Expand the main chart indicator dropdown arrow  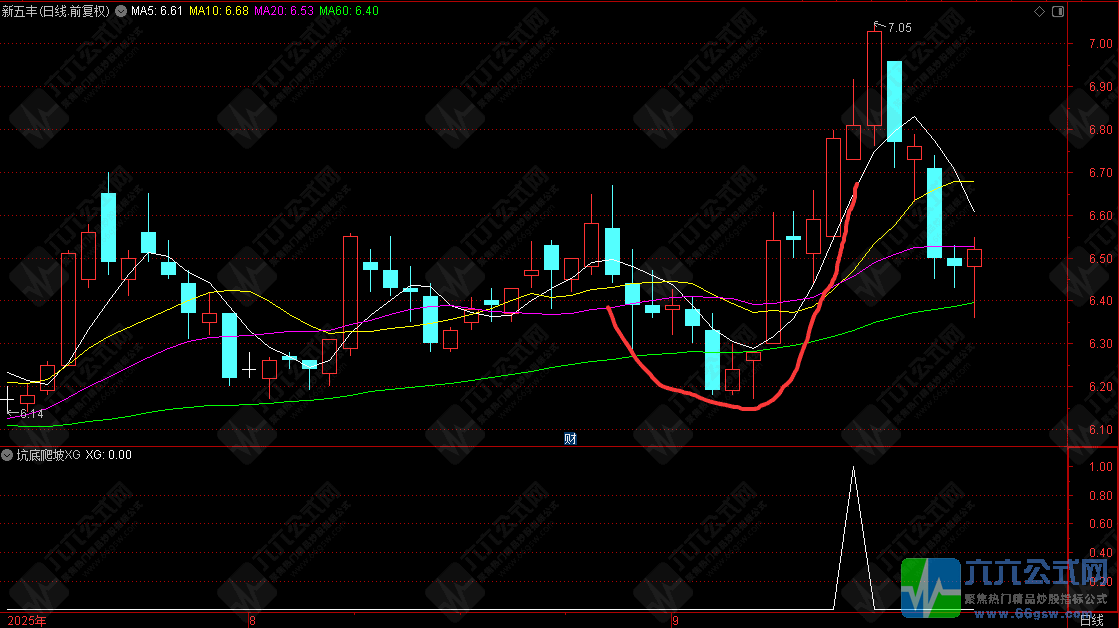pos(121,11)
